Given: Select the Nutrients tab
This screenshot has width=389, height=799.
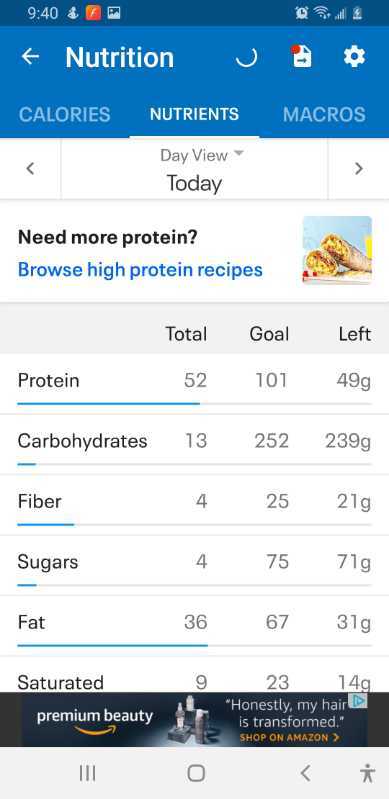Looking at the screenshot, I should [x=194, y=114].
